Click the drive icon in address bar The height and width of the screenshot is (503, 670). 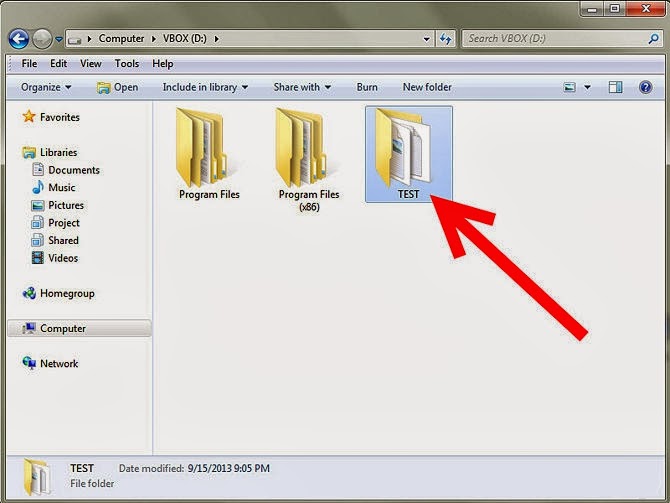(x=74, y=40)
